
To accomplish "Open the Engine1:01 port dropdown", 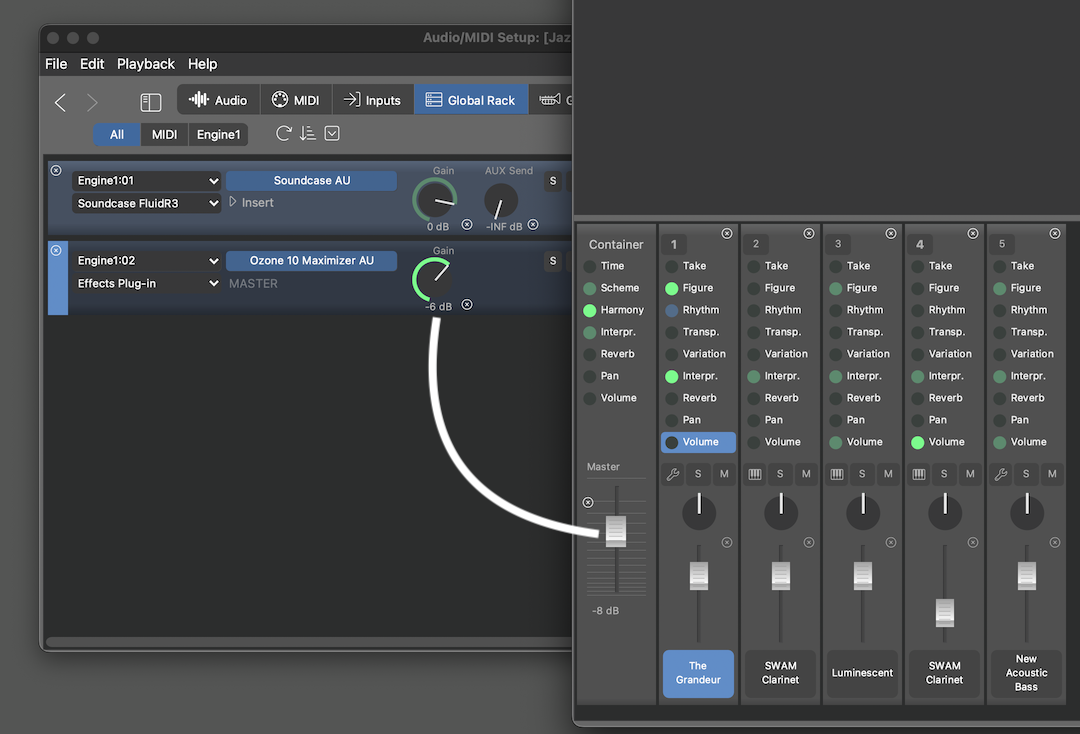I will click(146, 180).
